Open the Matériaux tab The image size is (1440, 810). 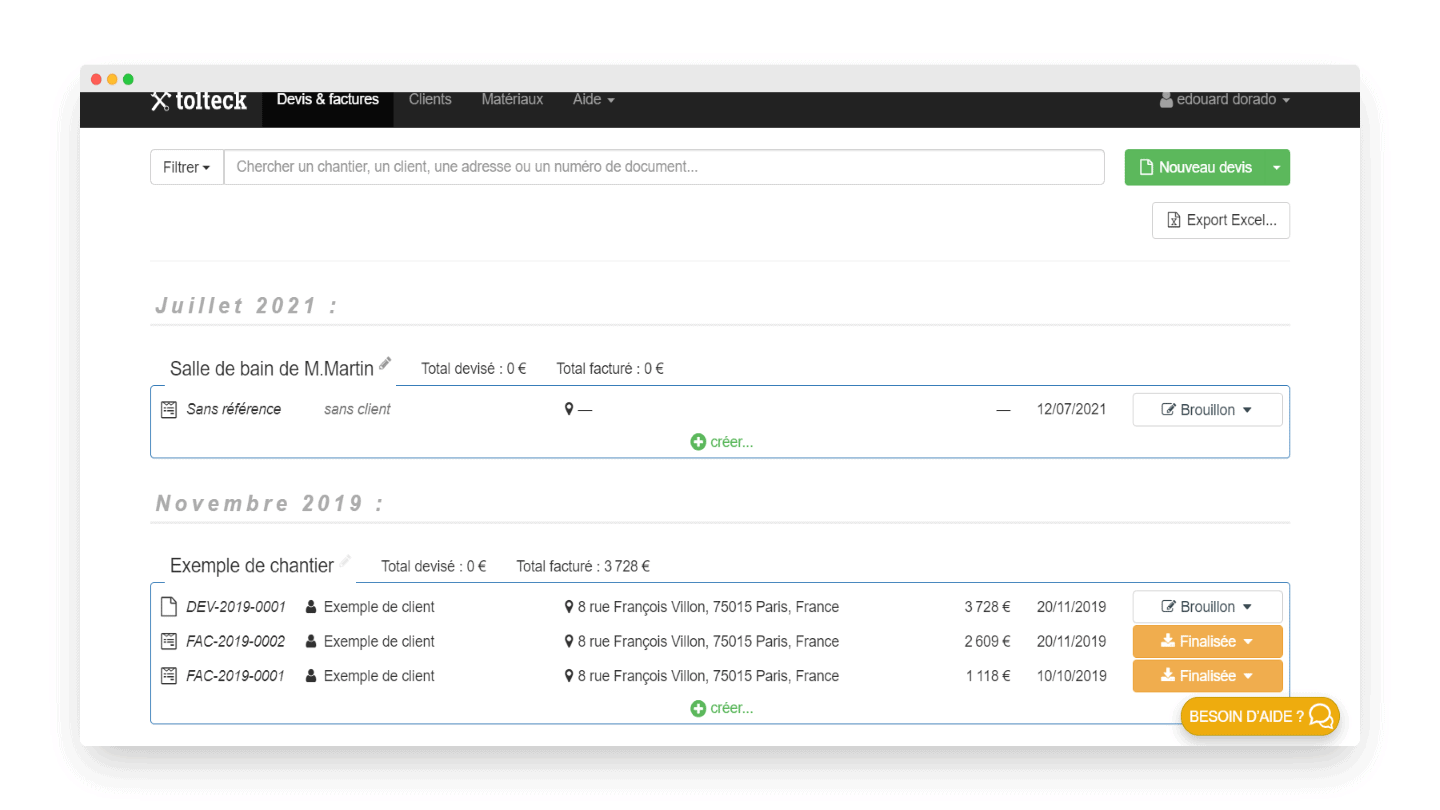(512, 100)
